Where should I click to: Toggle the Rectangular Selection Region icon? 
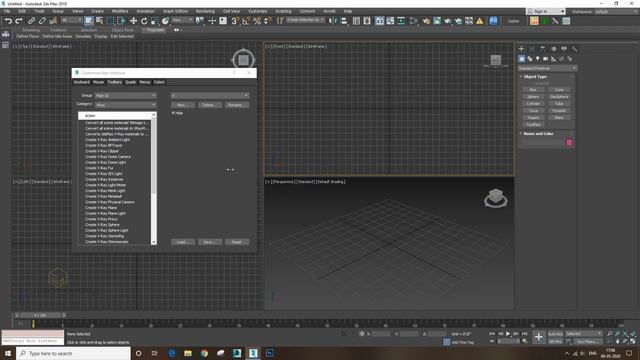pyautogui.click(x=110, y=21)
